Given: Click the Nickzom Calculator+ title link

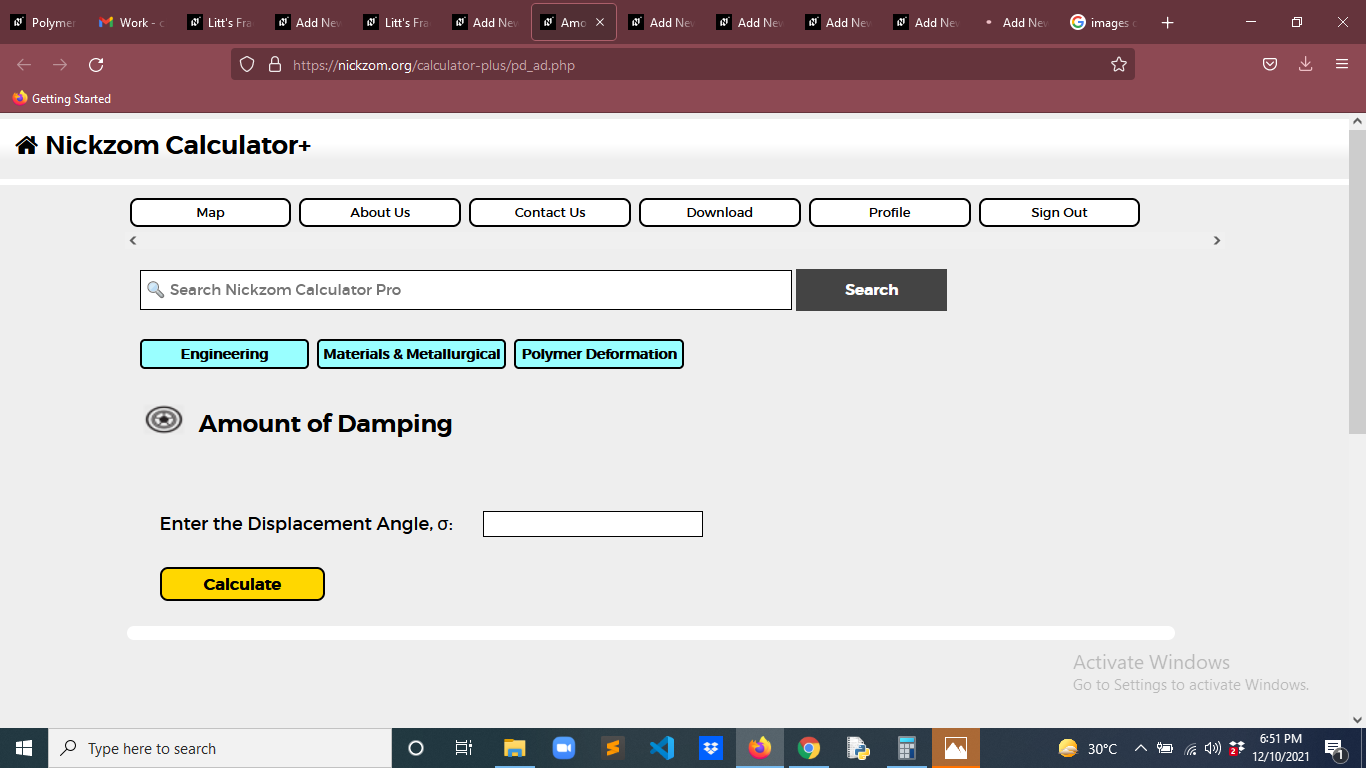Looking at the screenshot, I should click(x=178, y=145).
